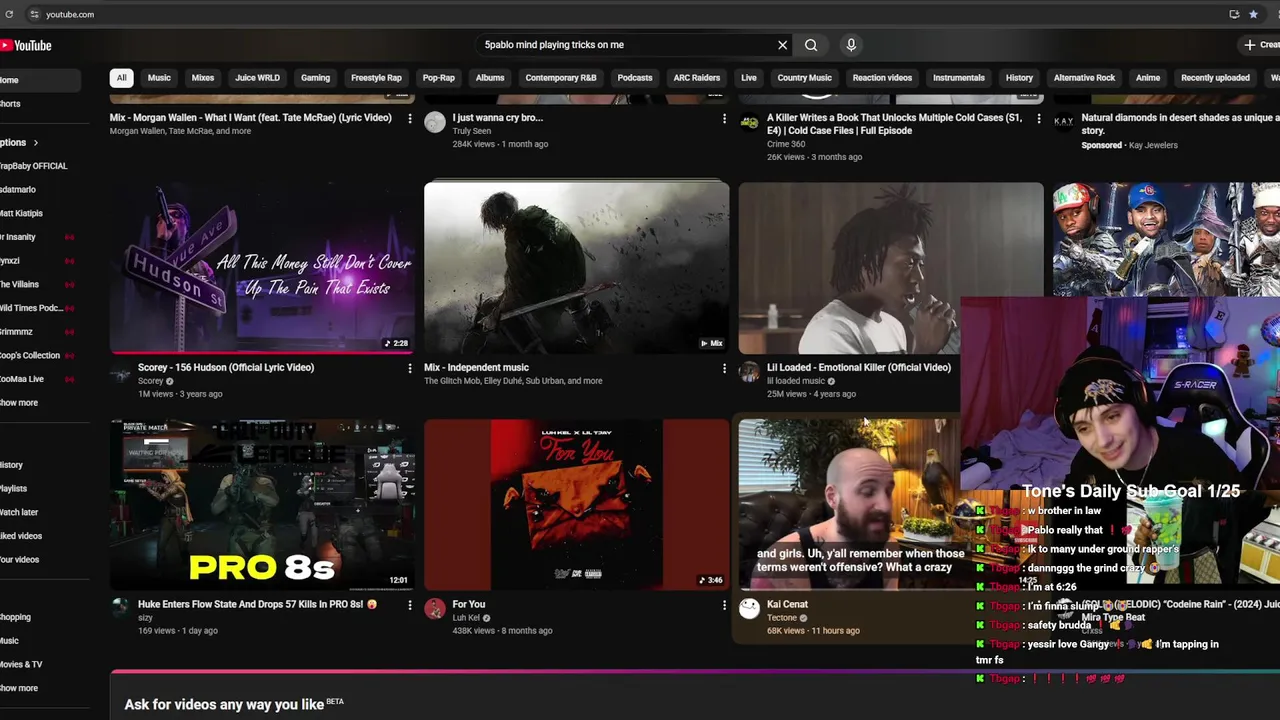Open options menu for Morgan Wallen mix
1280x720 pixels.
tap(409, 118)
